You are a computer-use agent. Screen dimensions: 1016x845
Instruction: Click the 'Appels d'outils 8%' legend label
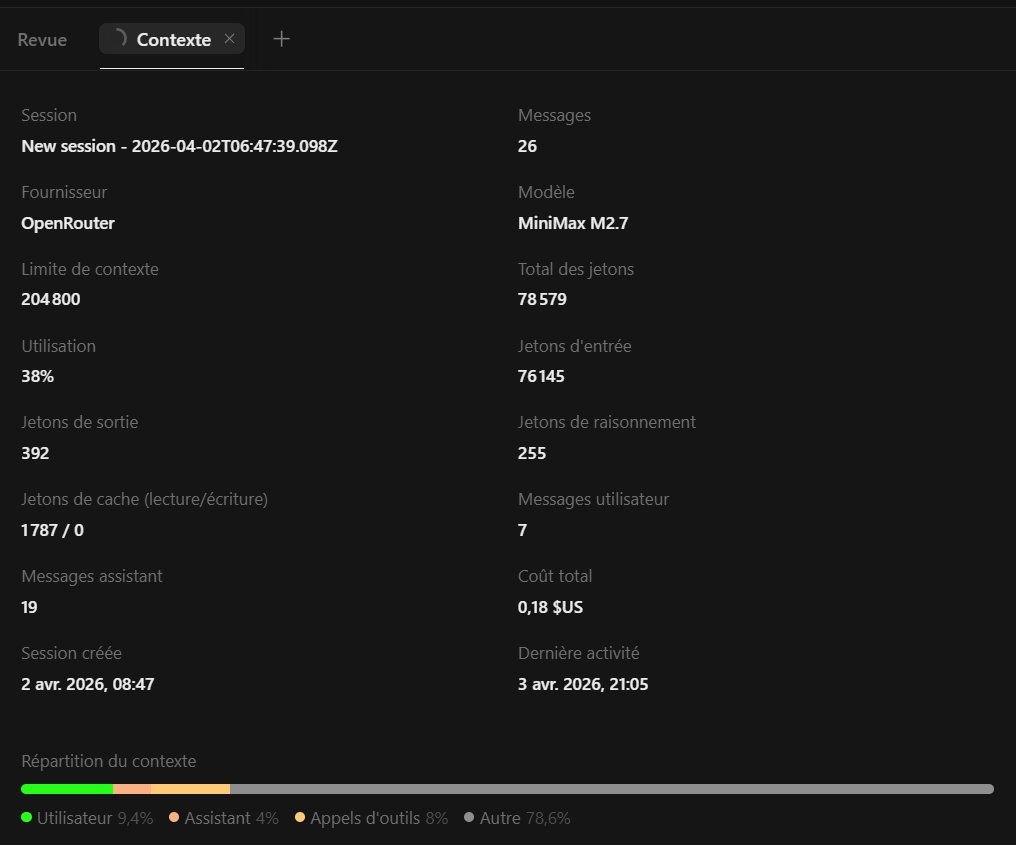(x=379, y=818)
